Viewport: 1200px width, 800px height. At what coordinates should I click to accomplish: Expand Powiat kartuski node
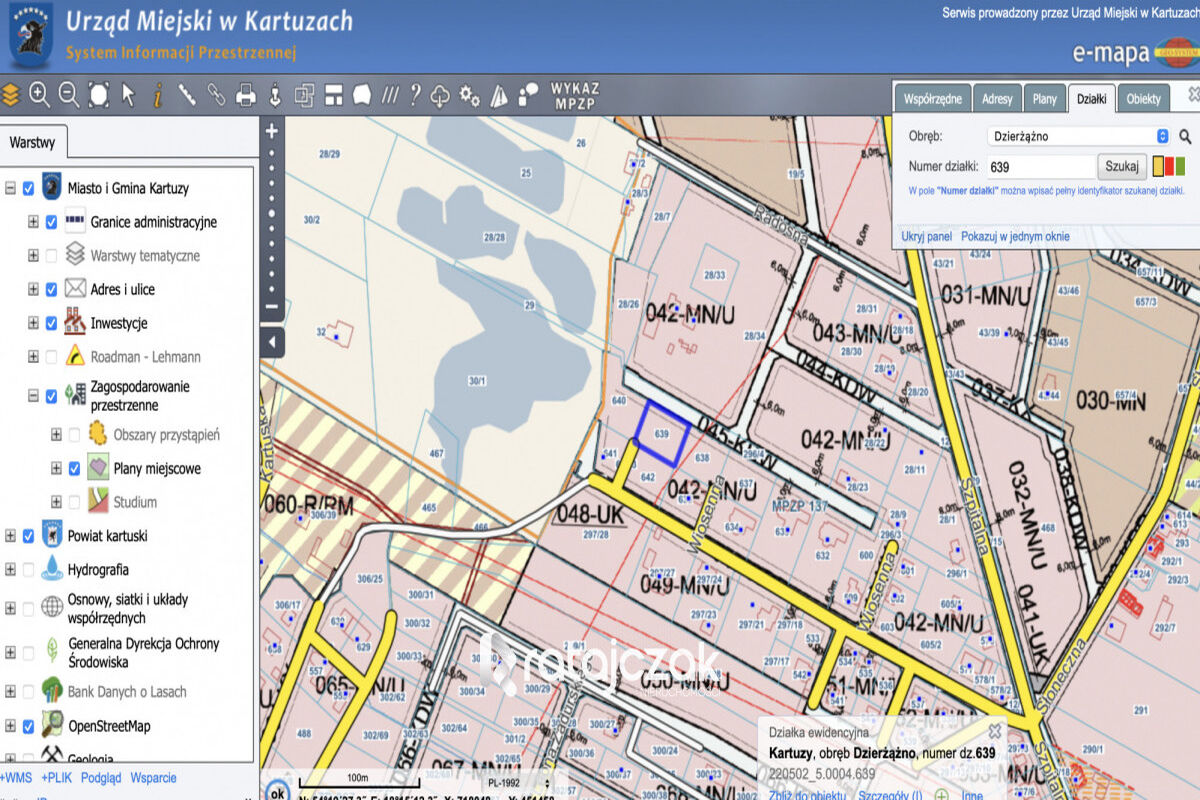(x=10, y=536)
